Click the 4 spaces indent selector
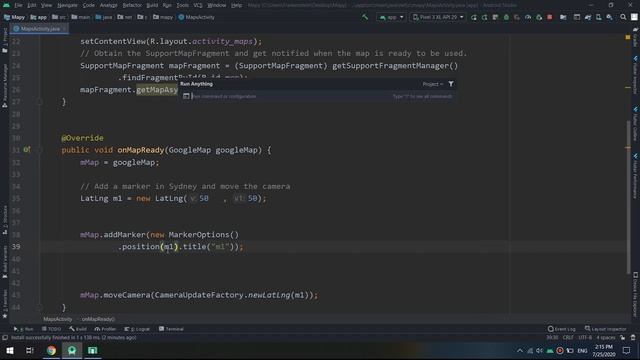 [606, 338]
